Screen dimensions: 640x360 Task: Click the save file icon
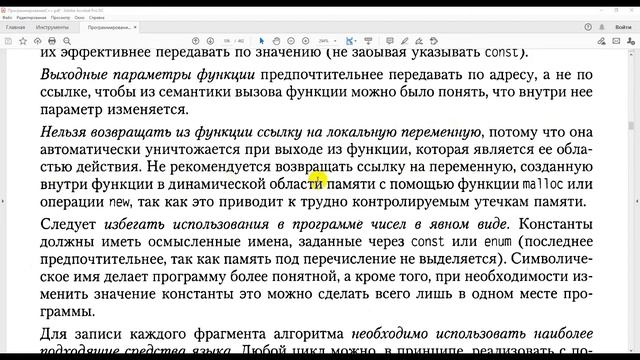pos(8,41)
